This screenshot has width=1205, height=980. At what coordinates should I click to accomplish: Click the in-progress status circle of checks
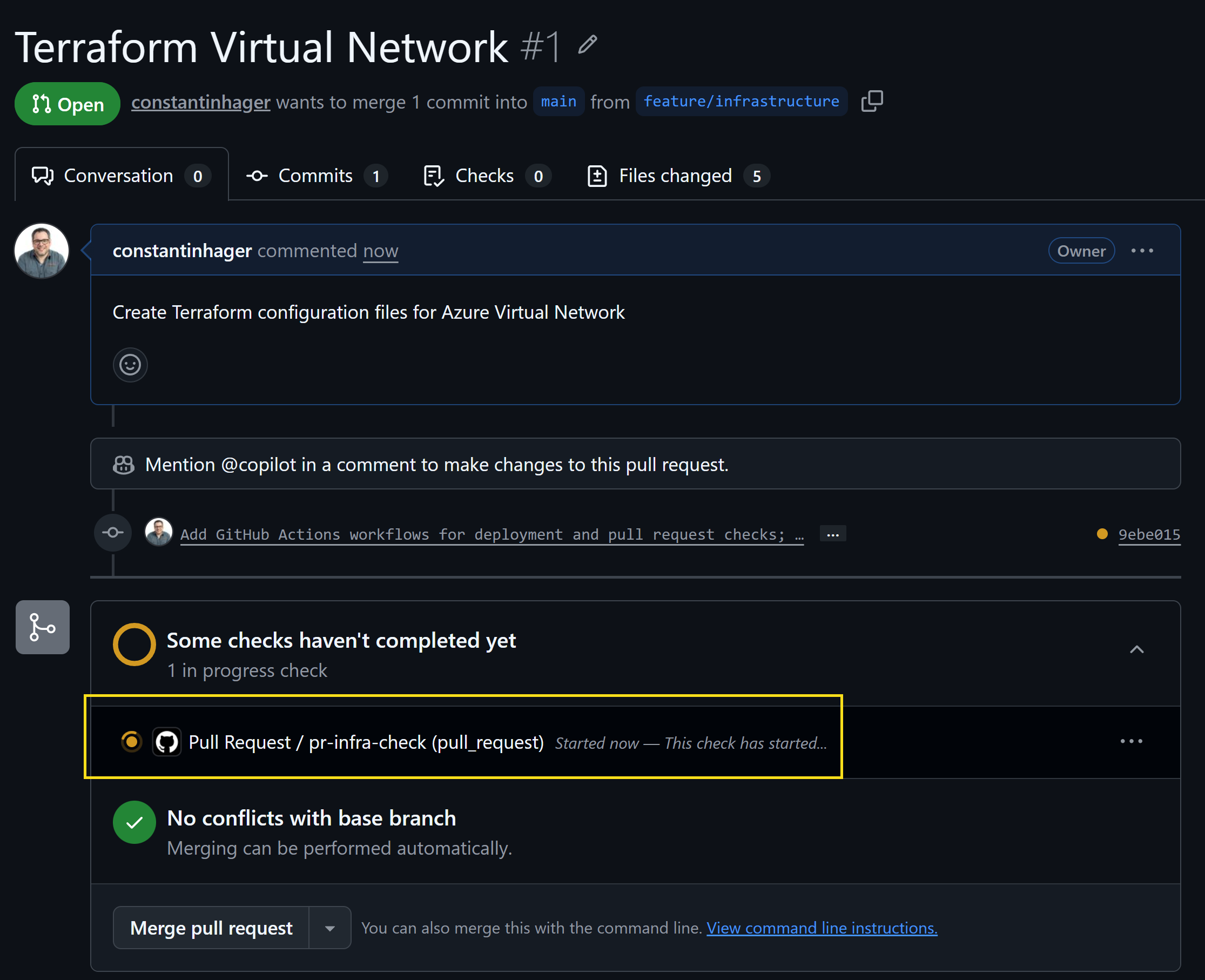tap(134, 644)
